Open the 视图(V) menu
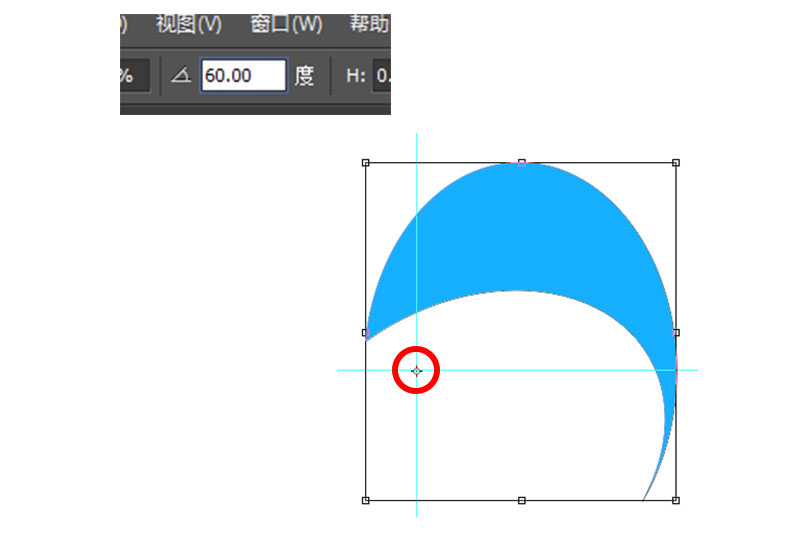This screenshot has width=800, height=539. (x=188, y=24)
